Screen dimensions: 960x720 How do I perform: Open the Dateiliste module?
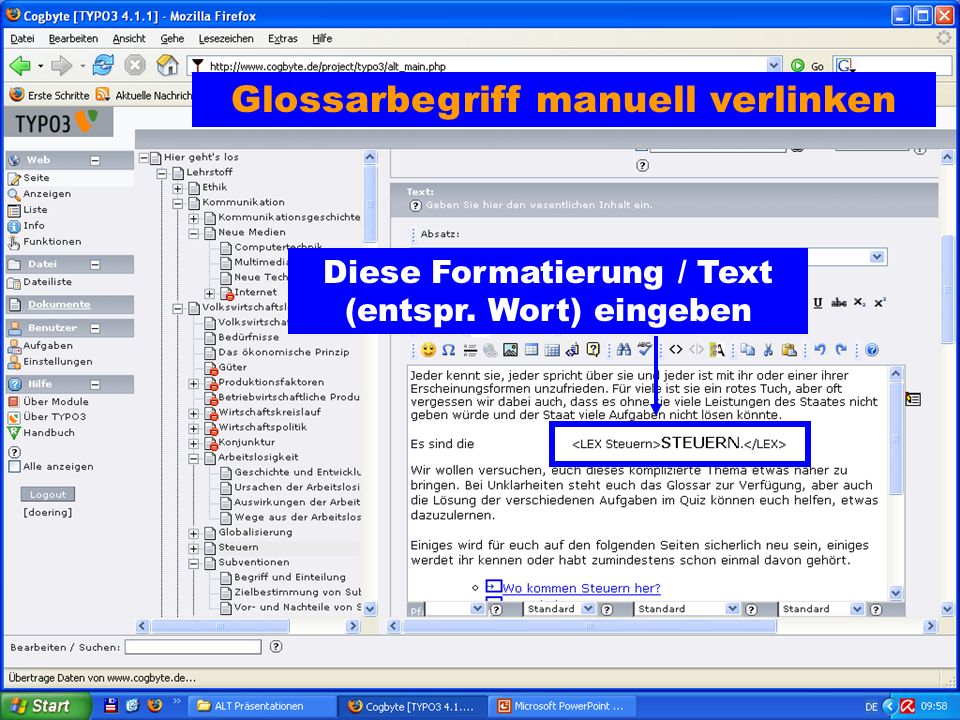point(47,282)
